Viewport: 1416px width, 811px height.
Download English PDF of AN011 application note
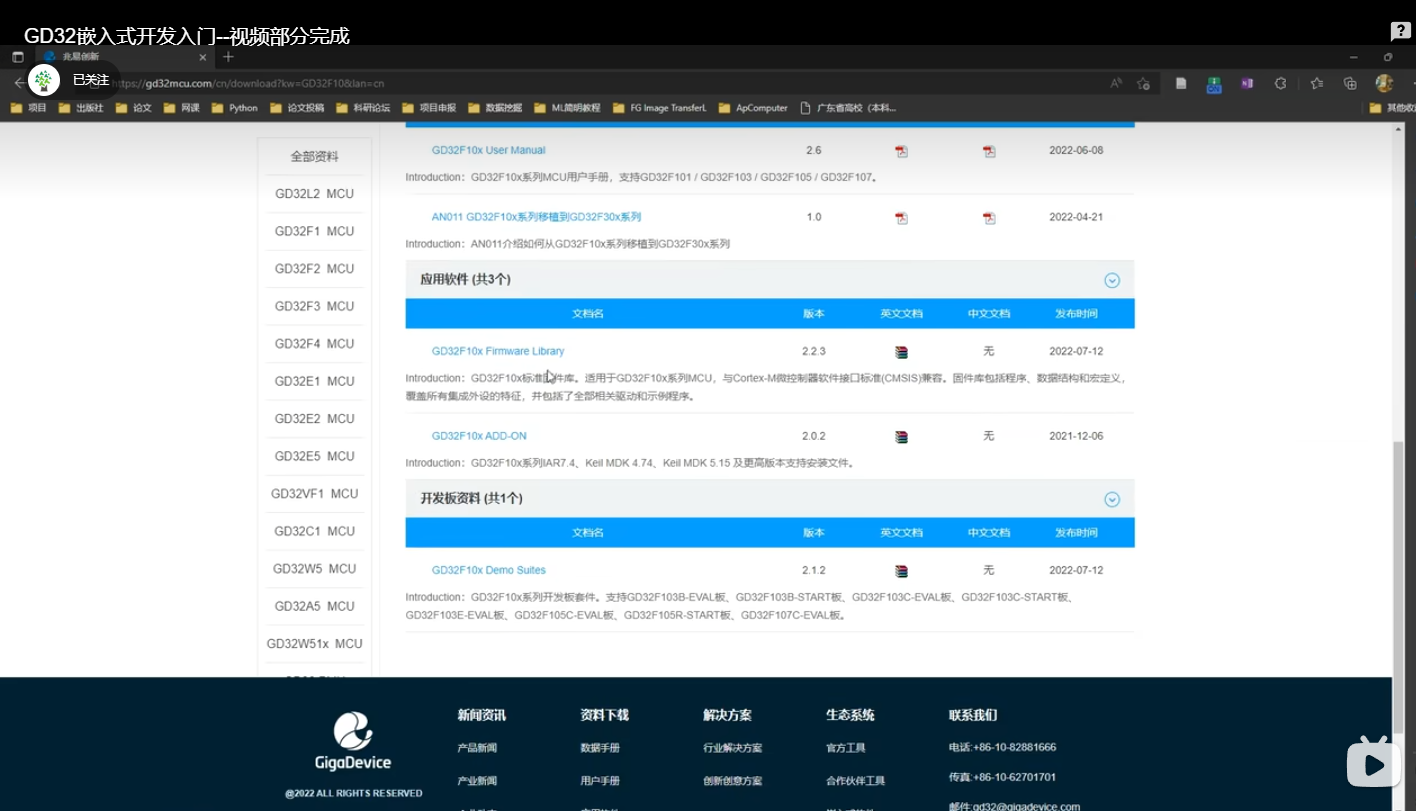(901, 218)
